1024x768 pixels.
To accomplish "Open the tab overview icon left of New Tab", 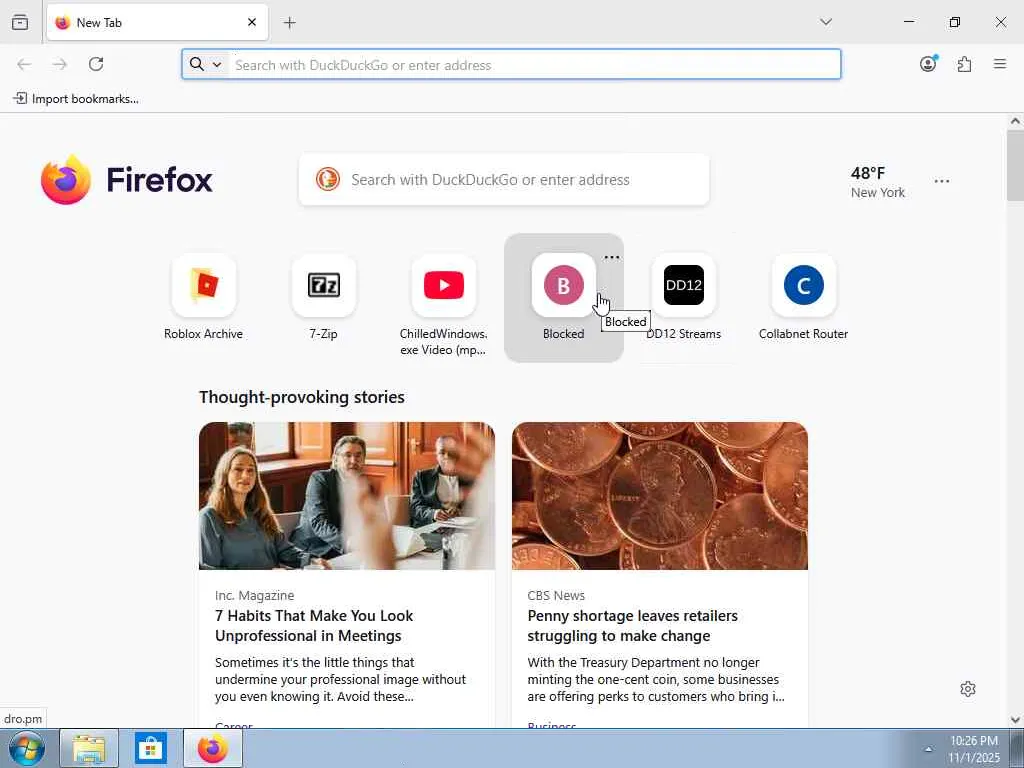I will point(20,22).
